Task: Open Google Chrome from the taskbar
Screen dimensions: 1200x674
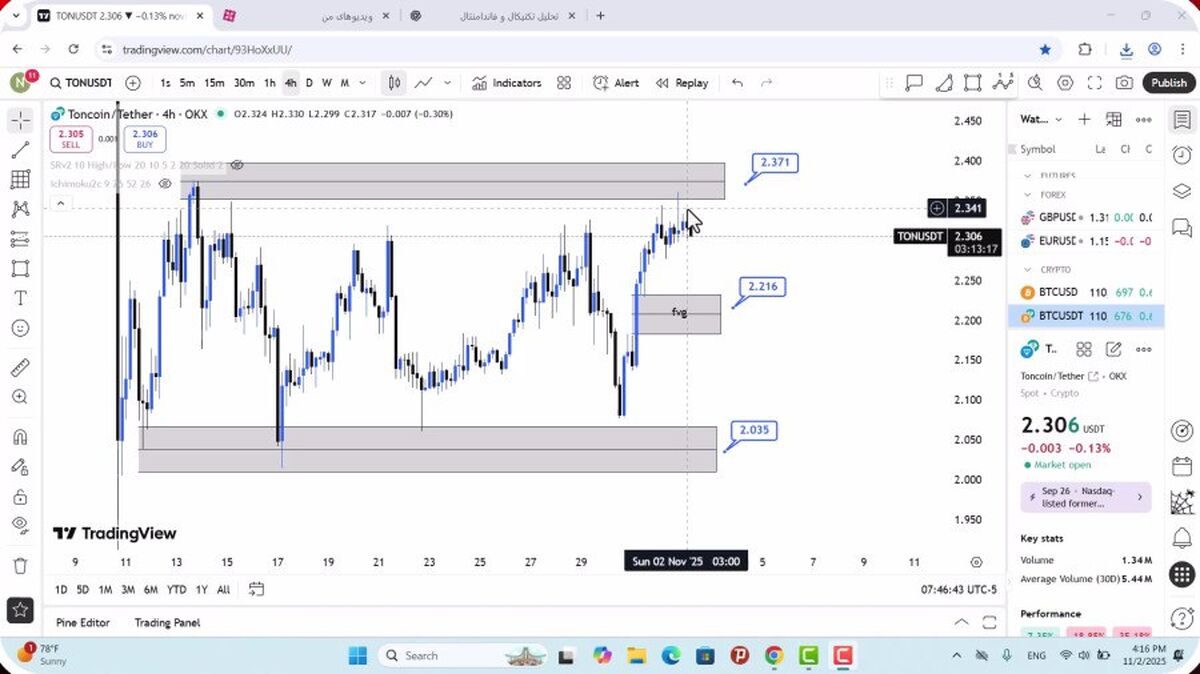Action: pos(774,655)
